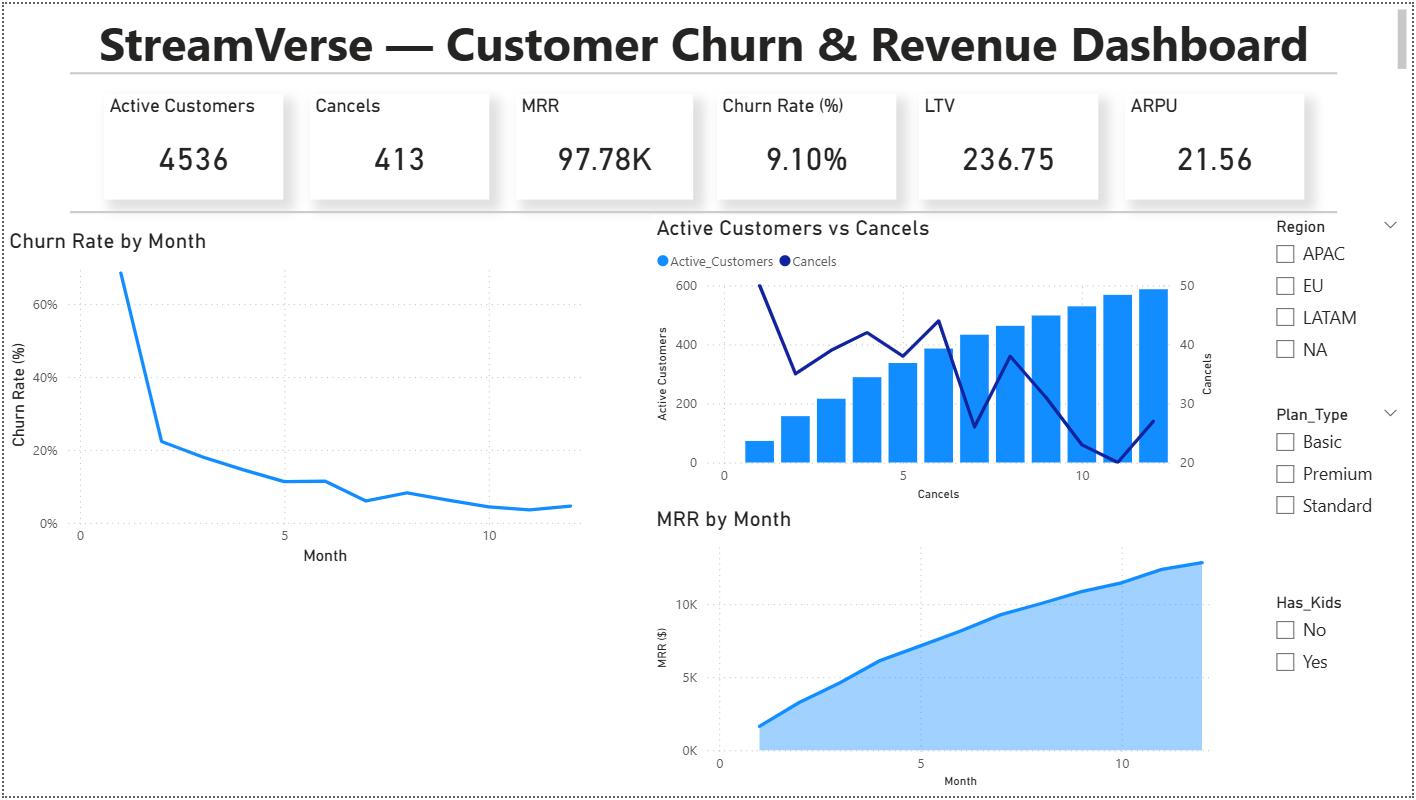Click the ARPU value 21.56

coord(1215,159)
